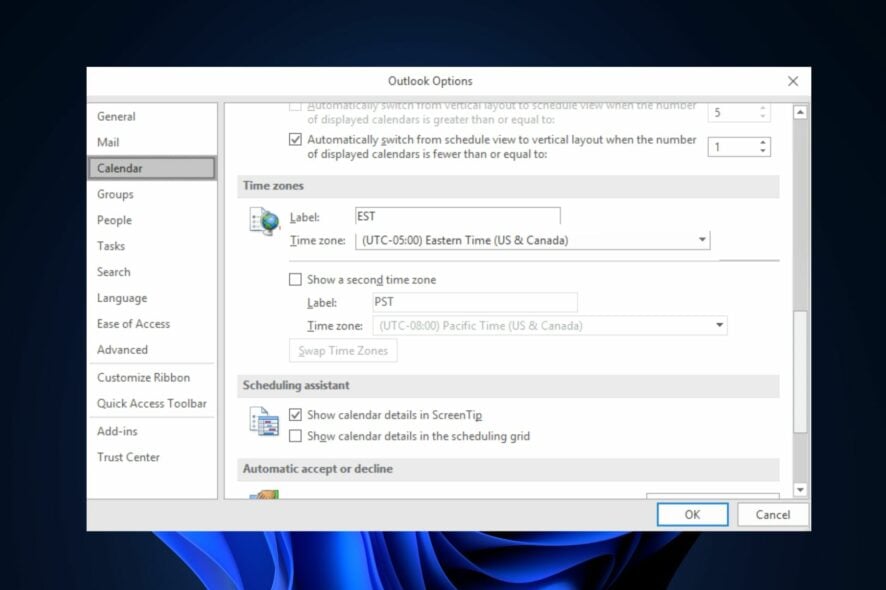Open the People options category
Image resolution: width=886 pixels, height=590 pixels.
[151, 220]
